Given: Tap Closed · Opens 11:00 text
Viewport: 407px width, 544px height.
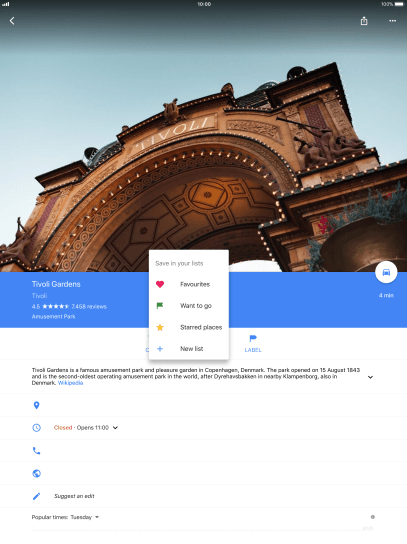Looking at the screenshot, I should click(81, 428).
